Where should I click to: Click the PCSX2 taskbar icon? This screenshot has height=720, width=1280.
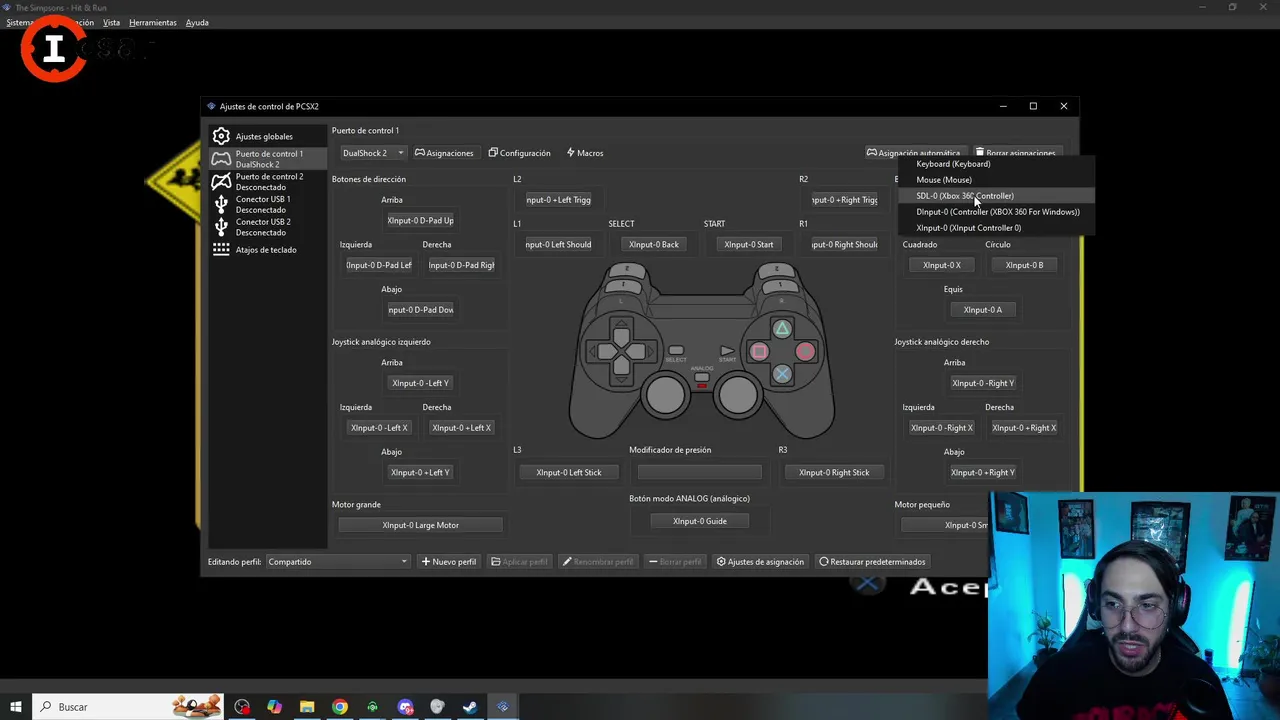coord(502,707)
